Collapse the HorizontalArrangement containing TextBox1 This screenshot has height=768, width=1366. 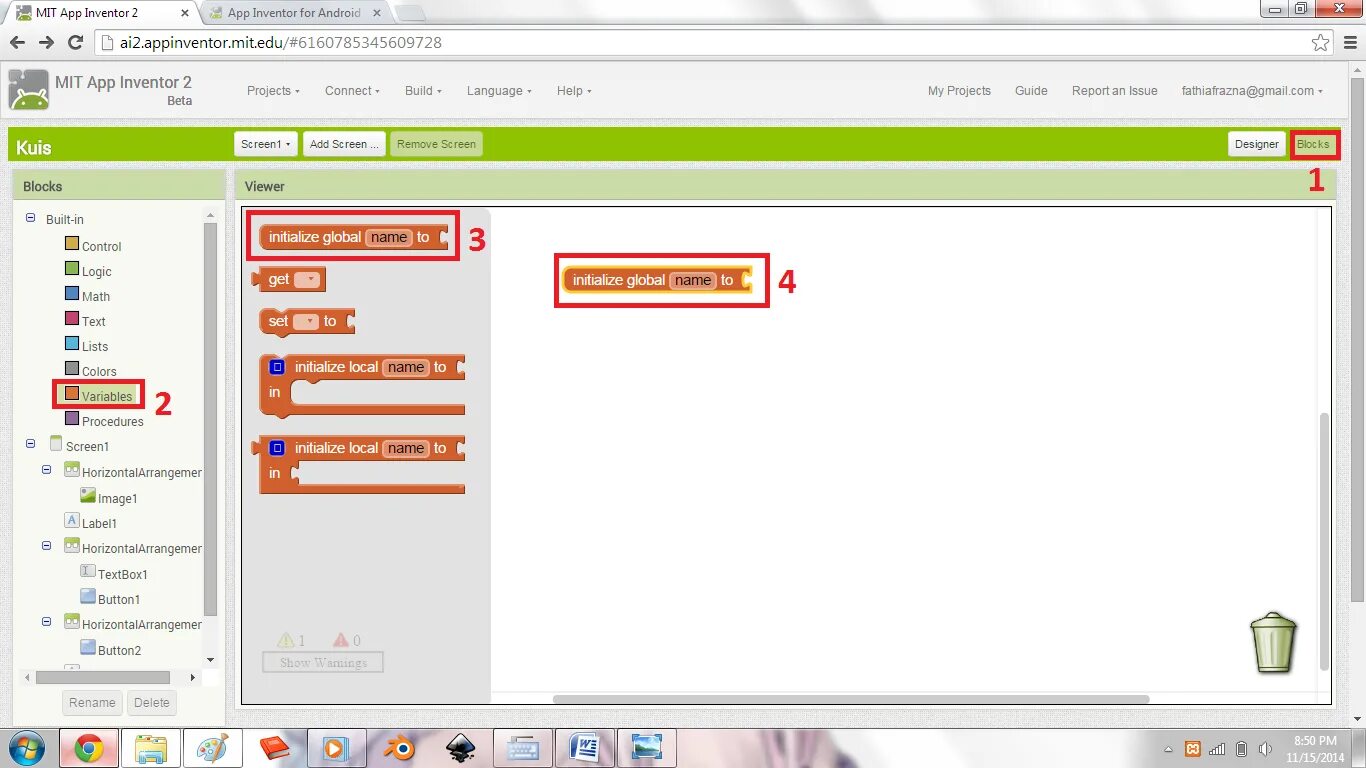tap(46, 545)
